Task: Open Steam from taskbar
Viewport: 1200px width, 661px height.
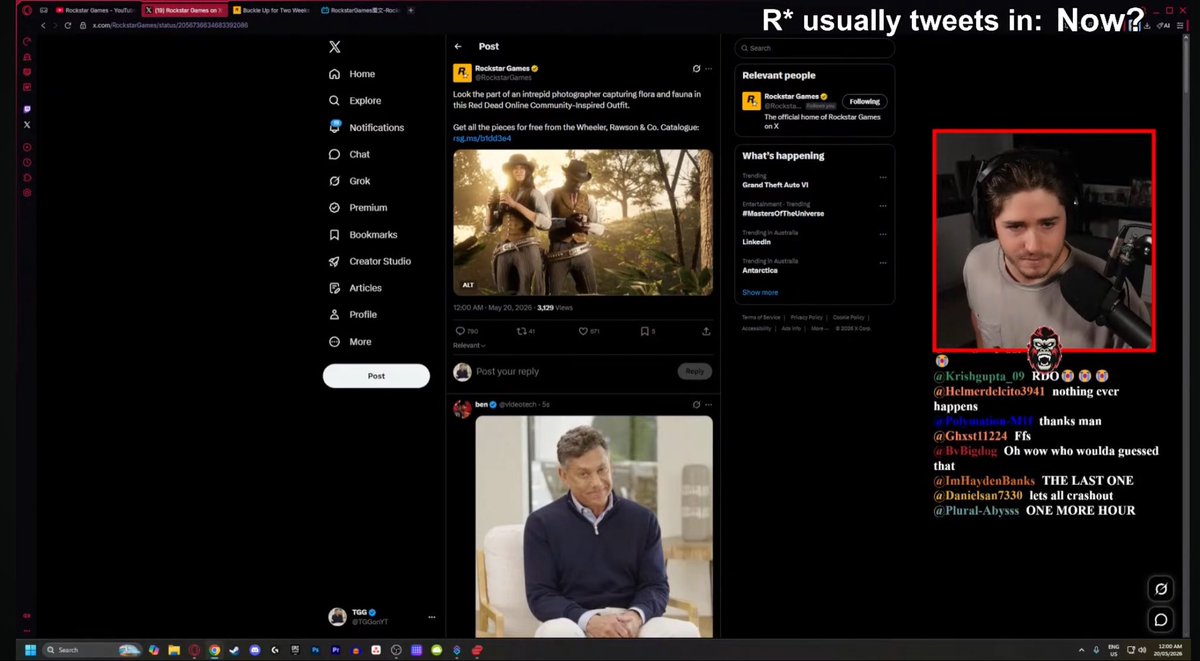Action: click(234, 650)
